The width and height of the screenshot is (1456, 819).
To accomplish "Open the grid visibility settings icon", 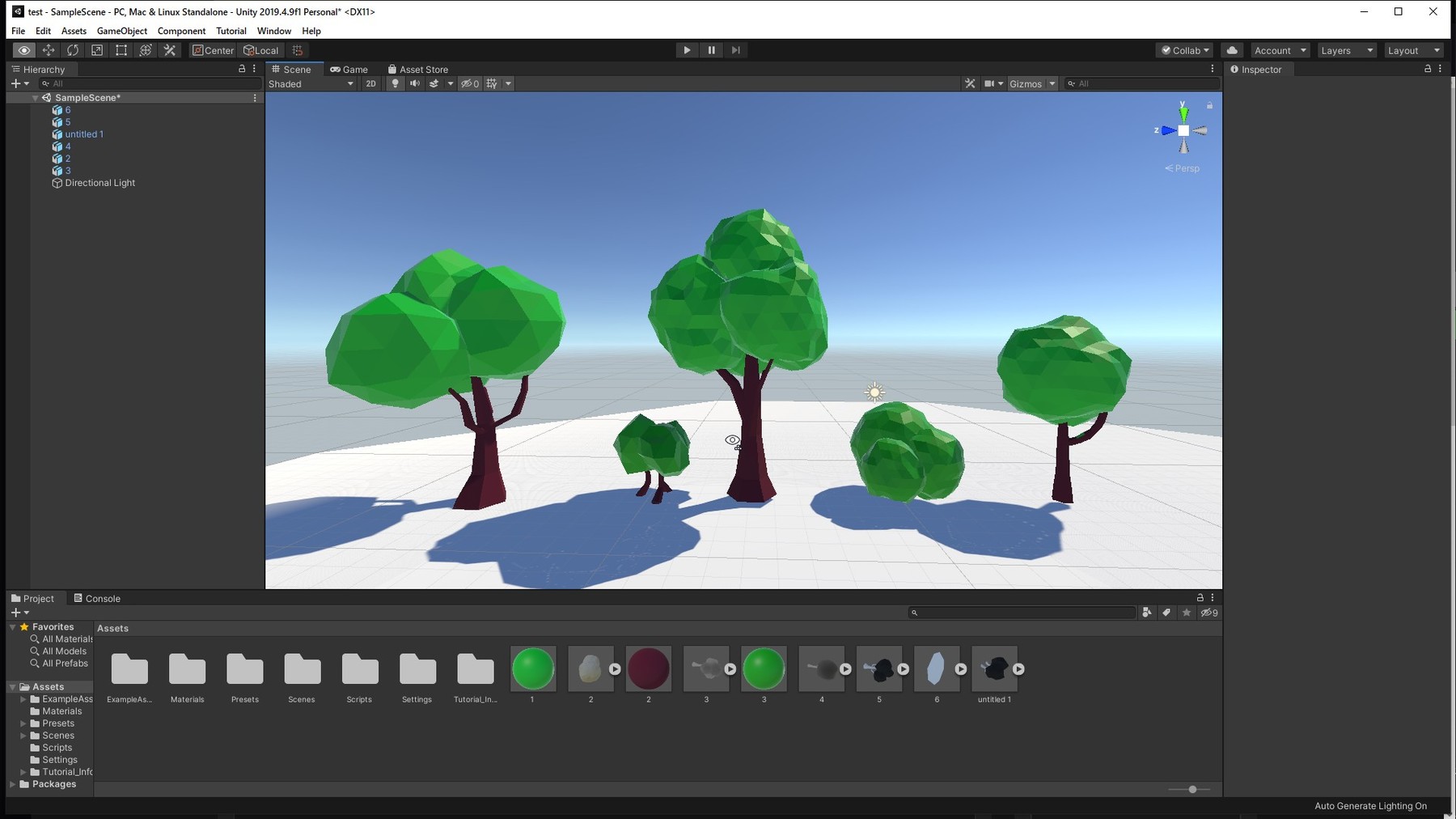I will click(492, 83).
